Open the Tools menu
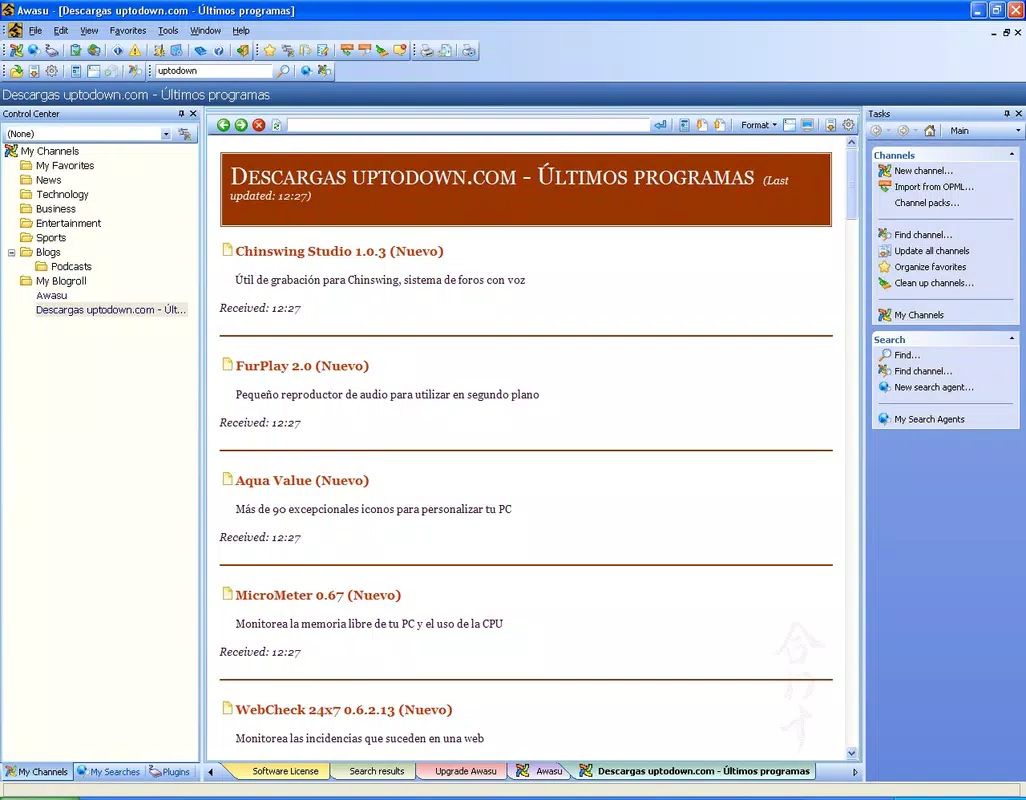Viewport: 1026px width, 800px height. 168,31
